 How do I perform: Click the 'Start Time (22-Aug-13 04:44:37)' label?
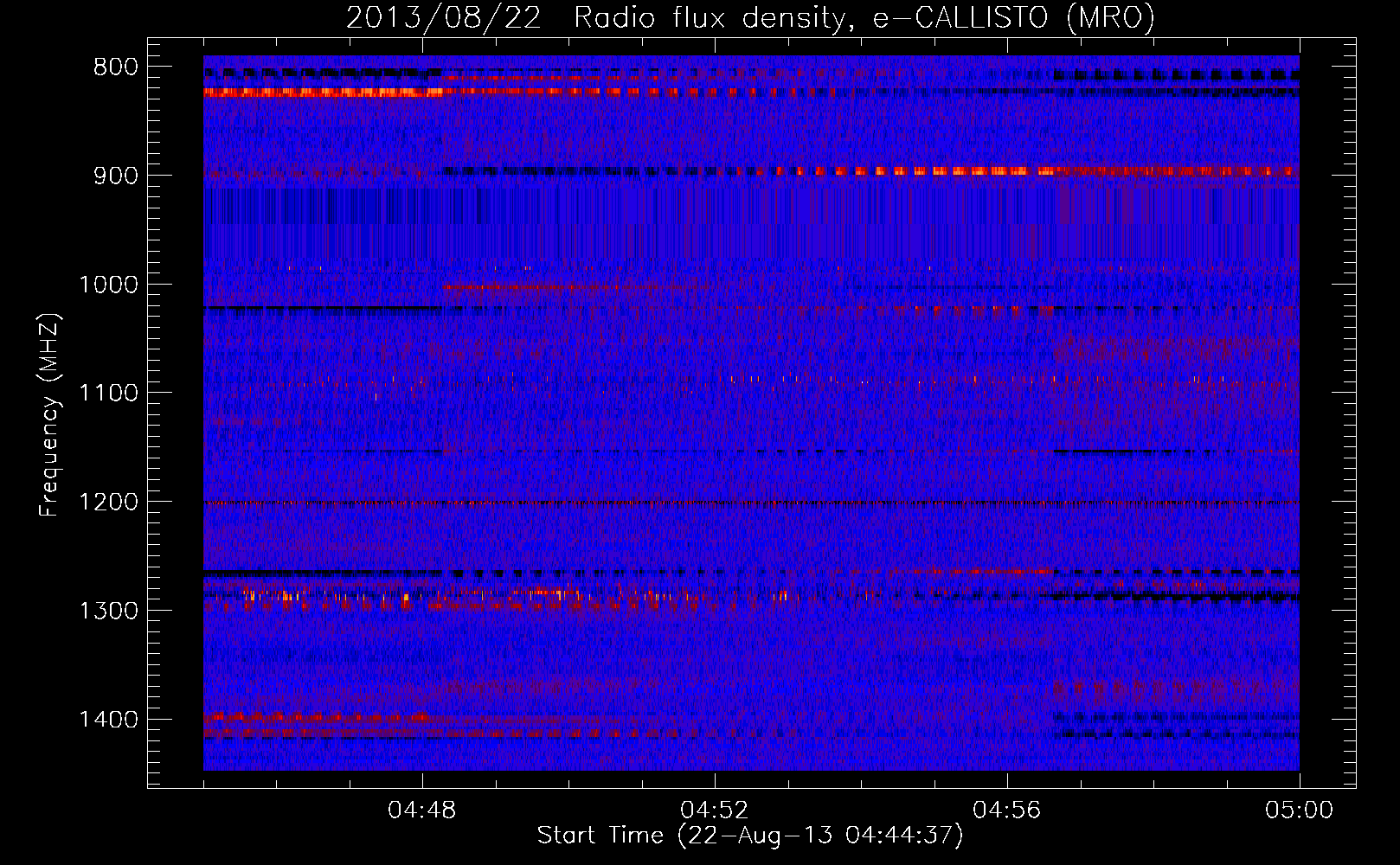750,836
